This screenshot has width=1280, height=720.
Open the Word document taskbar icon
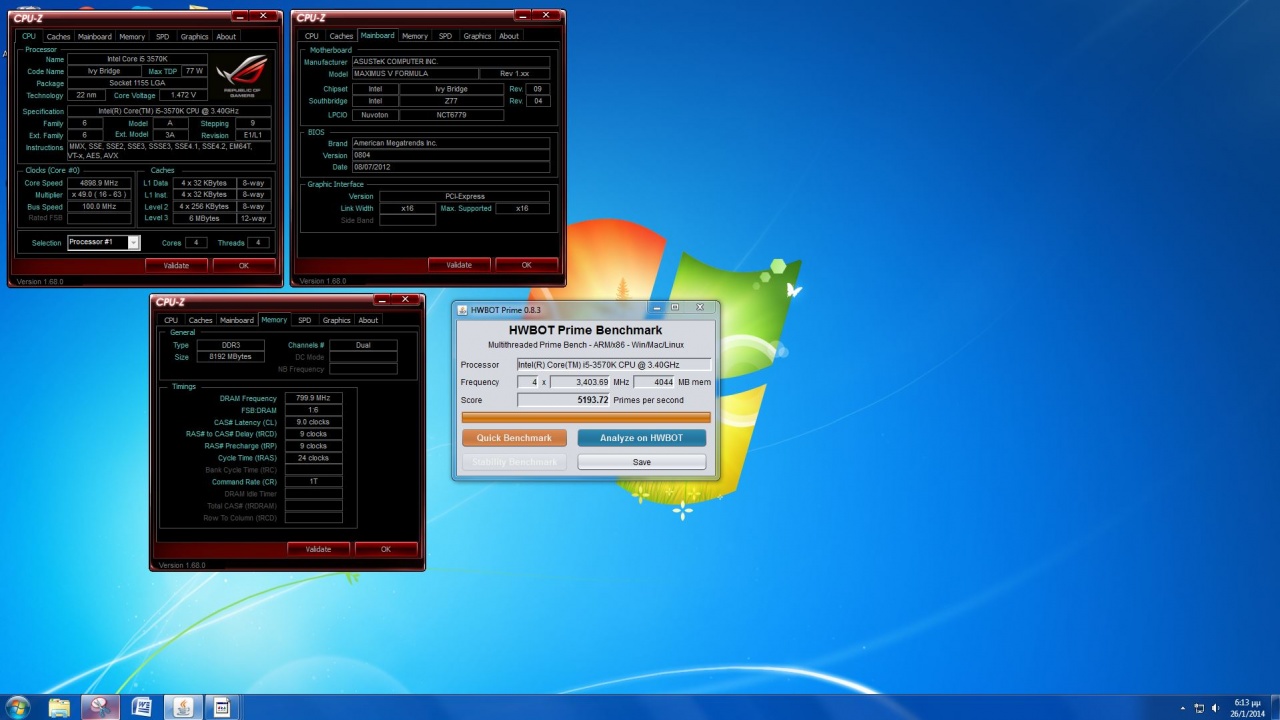(141, 708)
